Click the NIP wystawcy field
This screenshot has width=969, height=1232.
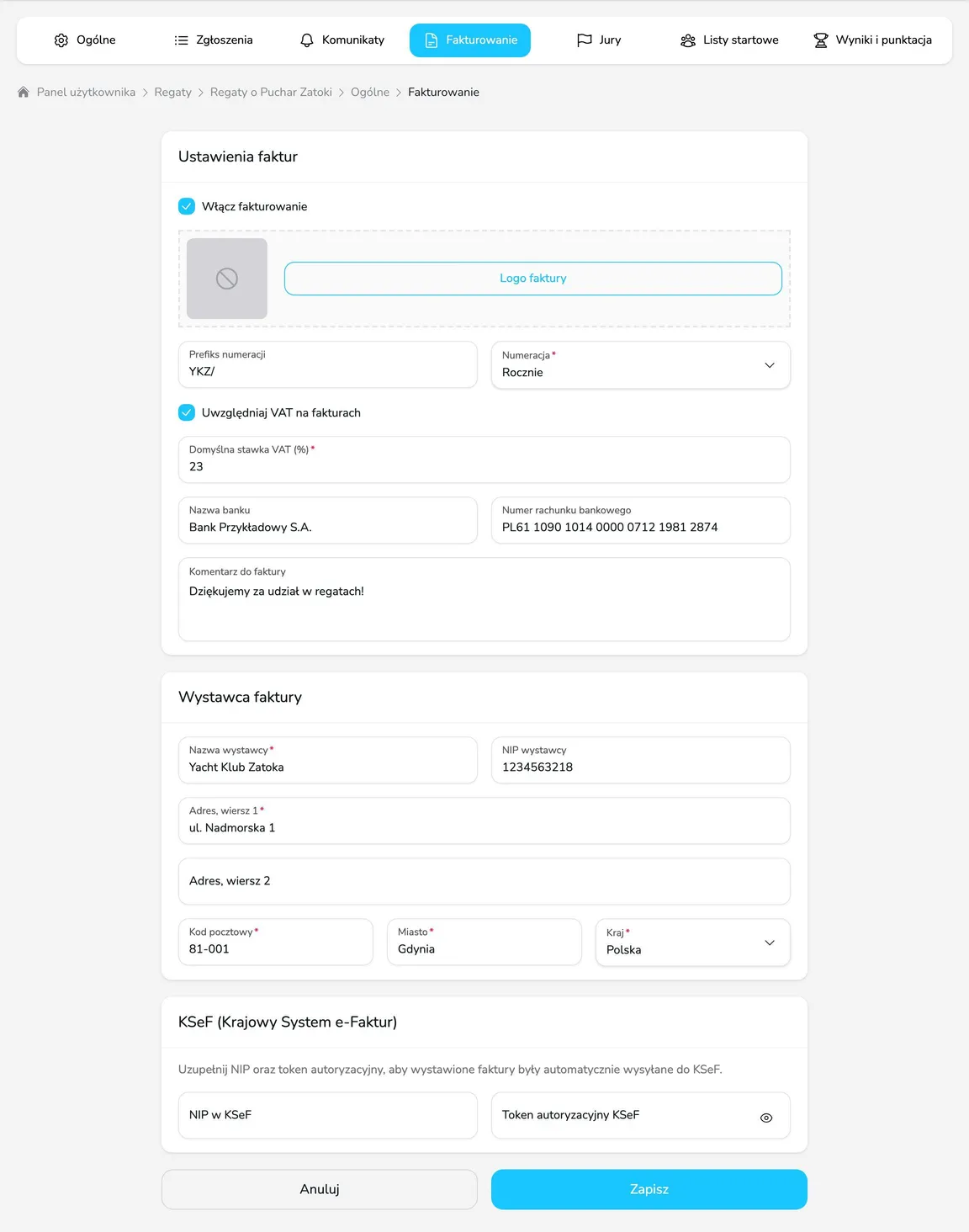641,760
